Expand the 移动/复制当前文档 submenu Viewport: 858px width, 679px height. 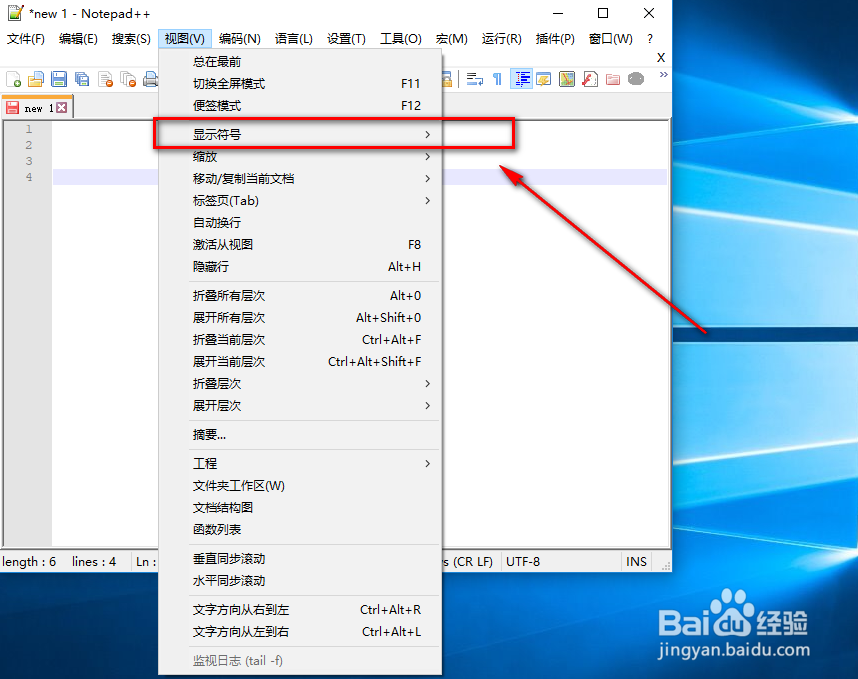point(300,178)
